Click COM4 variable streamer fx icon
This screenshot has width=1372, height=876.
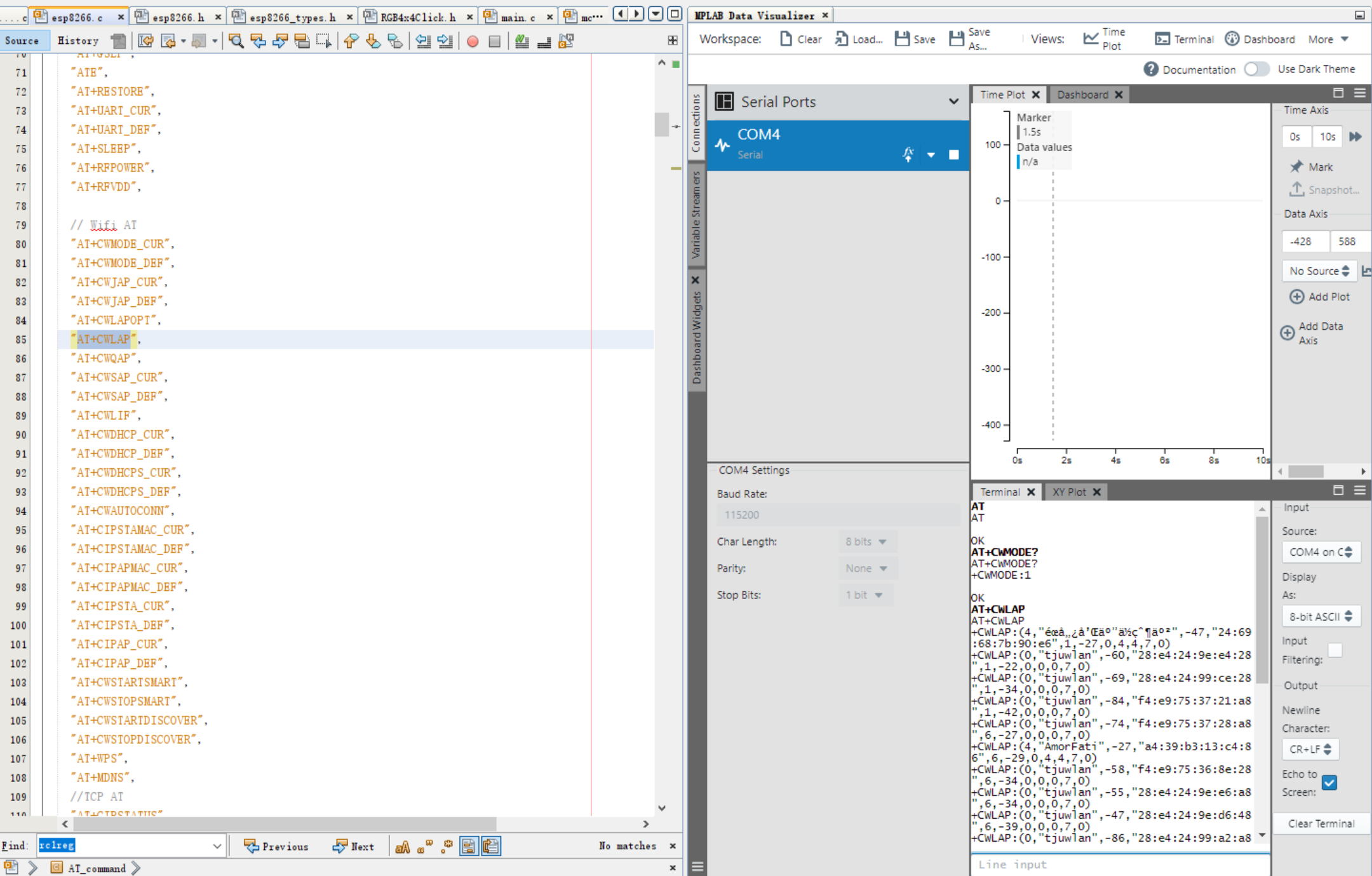click(908, 154)
